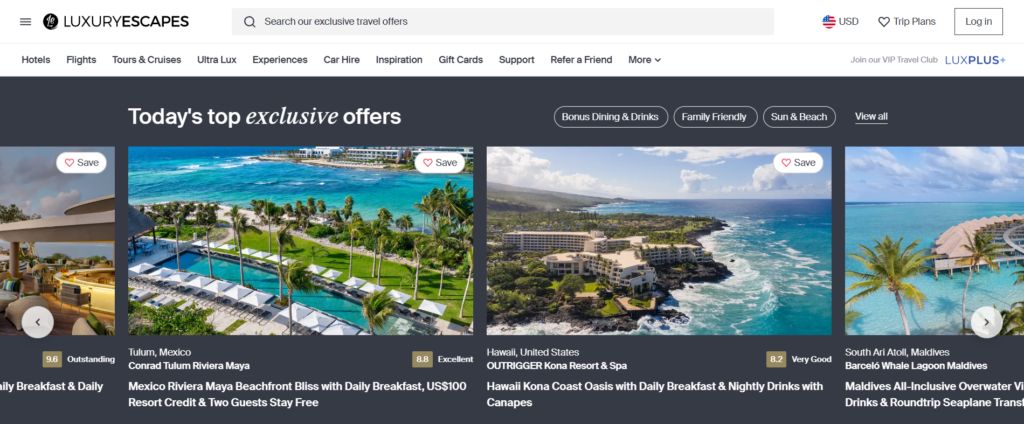Select the Bonus Dining & Drinks filter
Image resolution: width=1024 pixels, height=424 pixels.
[x=611, y=117]
